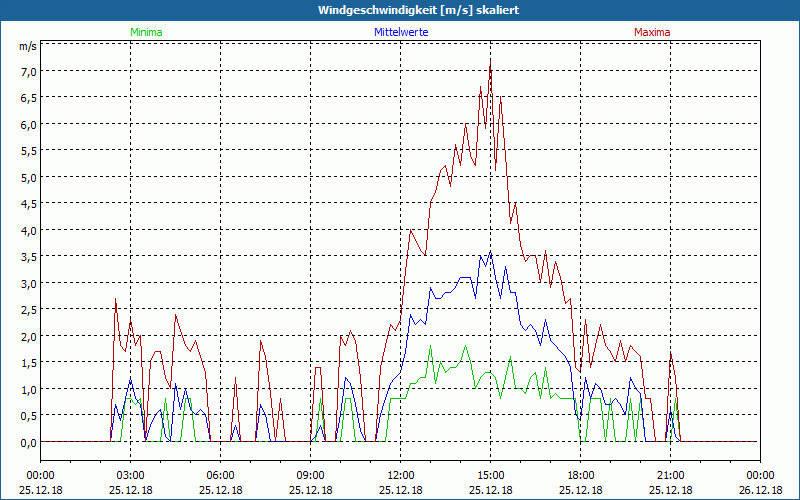Select the green 'Minima' legend label

pyautogui.click(x=145, y=32)
